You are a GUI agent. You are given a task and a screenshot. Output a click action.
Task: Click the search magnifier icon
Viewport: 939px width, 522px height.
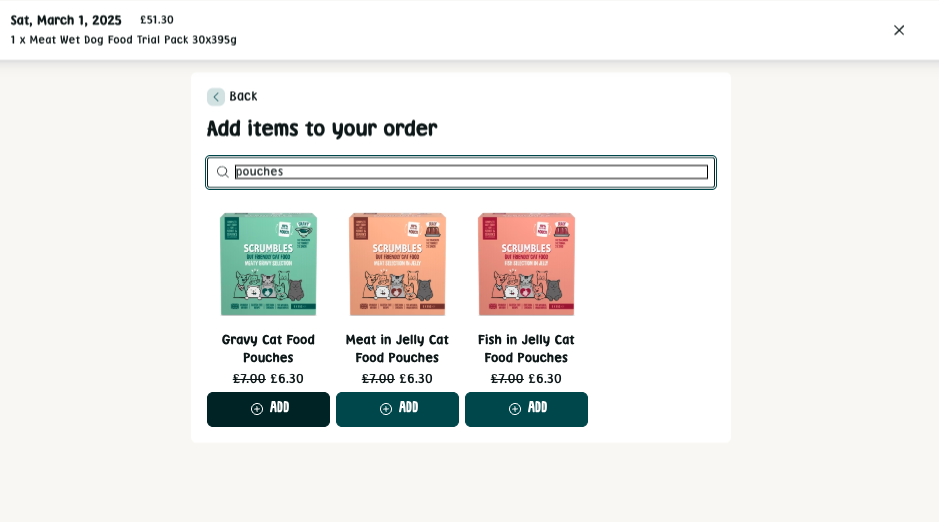[x=223, y=172]
